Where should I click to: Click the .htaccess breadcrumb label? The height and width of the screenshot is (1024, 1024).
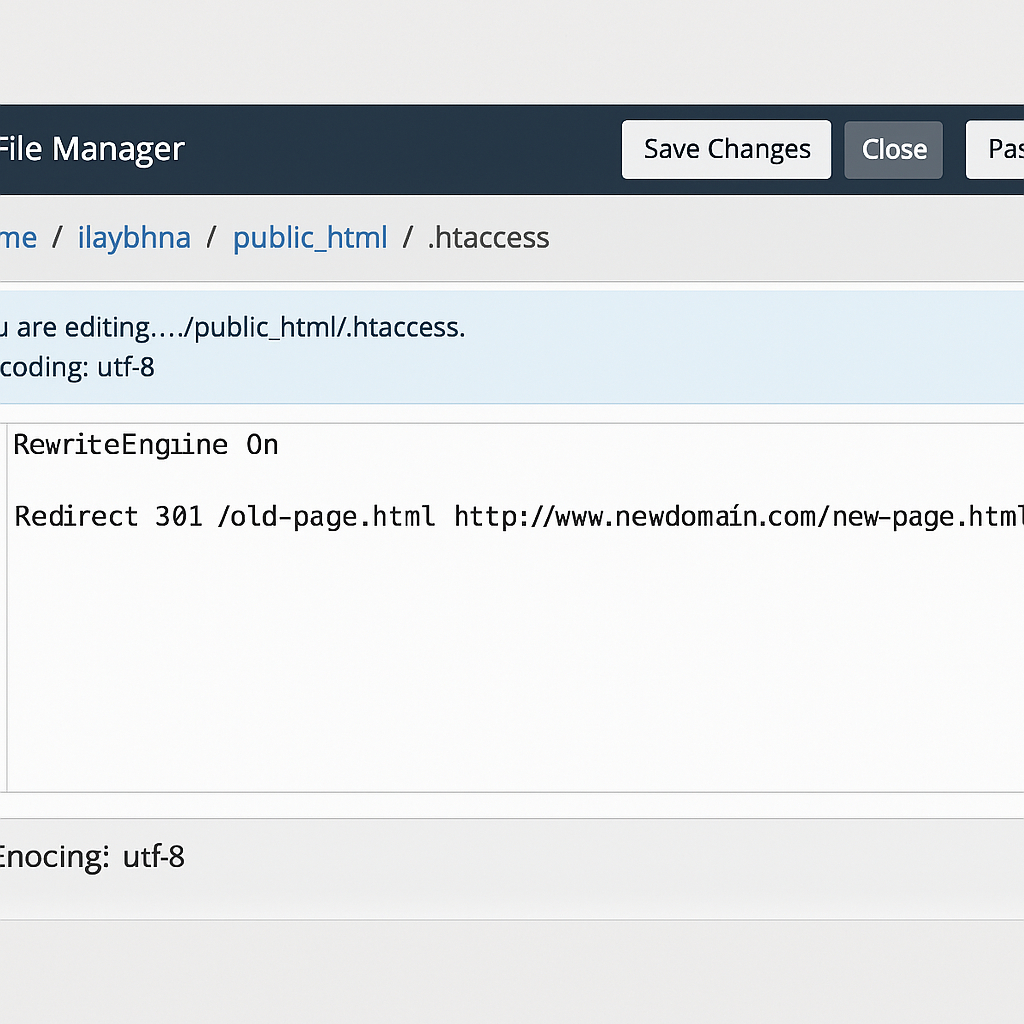[x=488, y=238]
